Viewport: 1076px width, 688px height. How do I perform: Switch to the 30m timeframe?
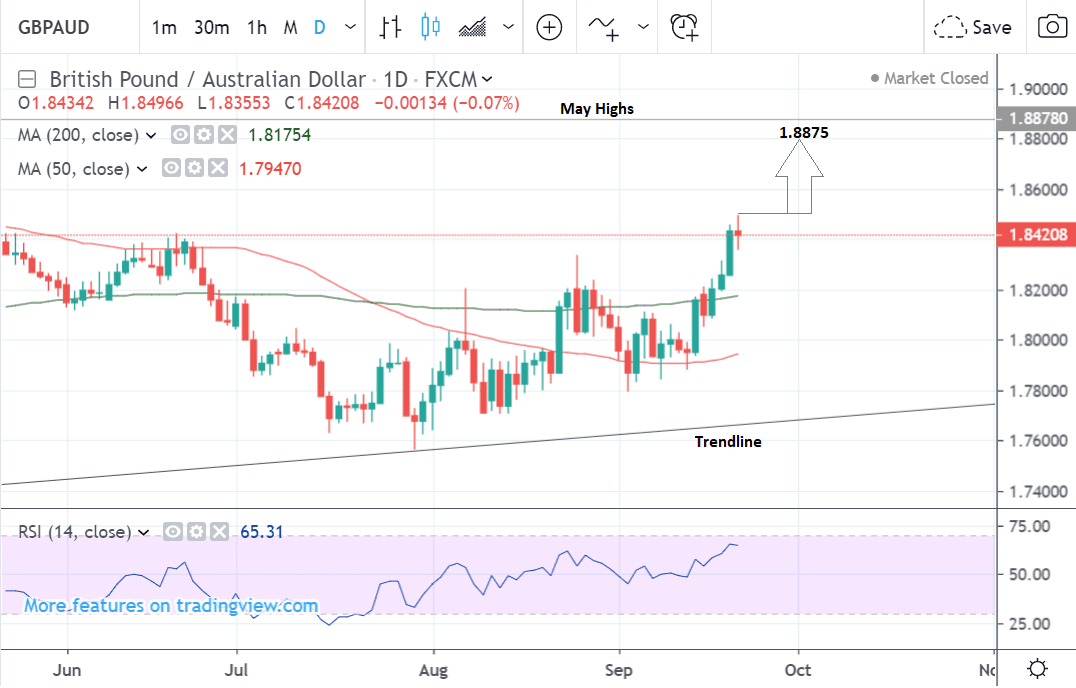tap(212, 27)
